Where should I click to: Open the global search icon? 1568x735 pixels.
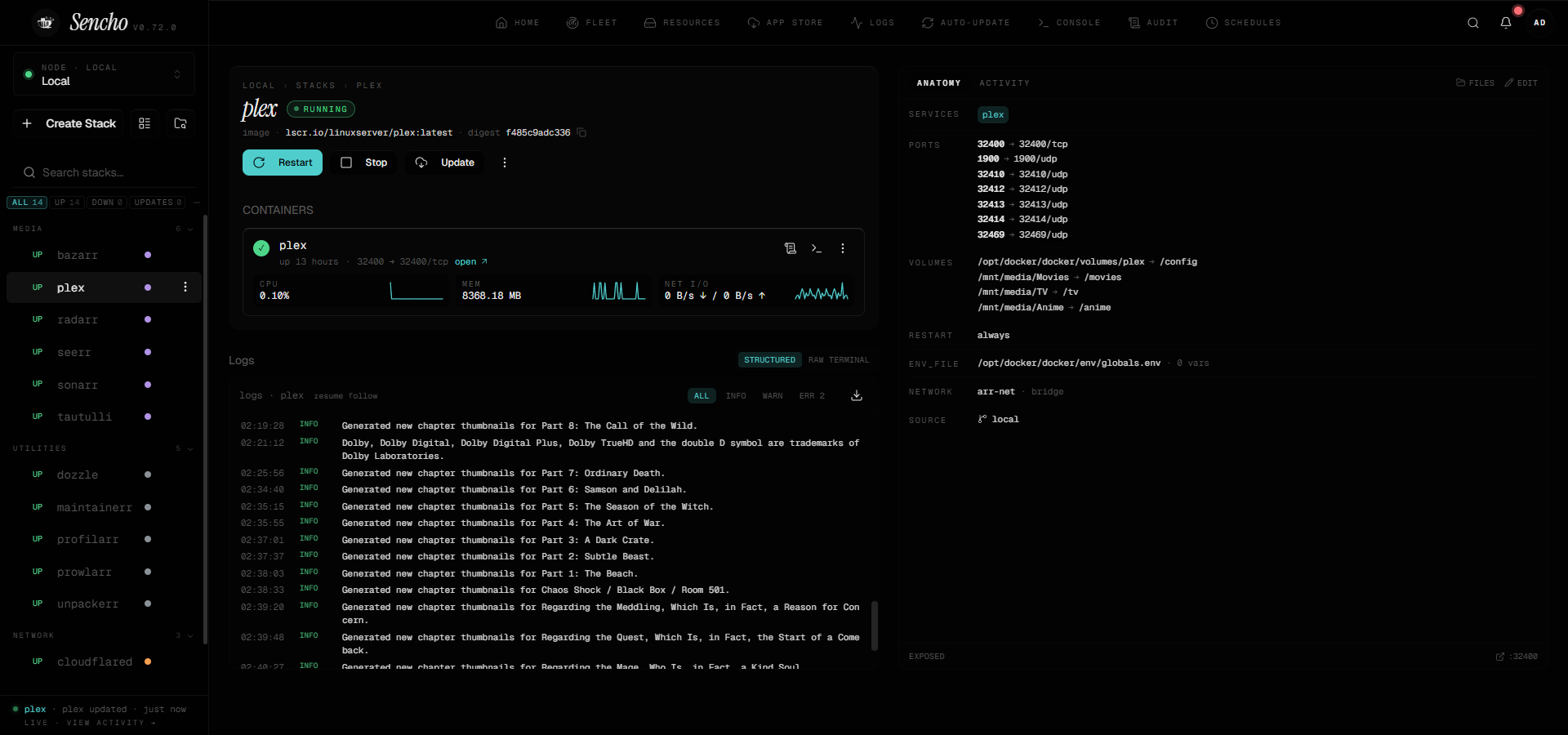coord(1472,23)
